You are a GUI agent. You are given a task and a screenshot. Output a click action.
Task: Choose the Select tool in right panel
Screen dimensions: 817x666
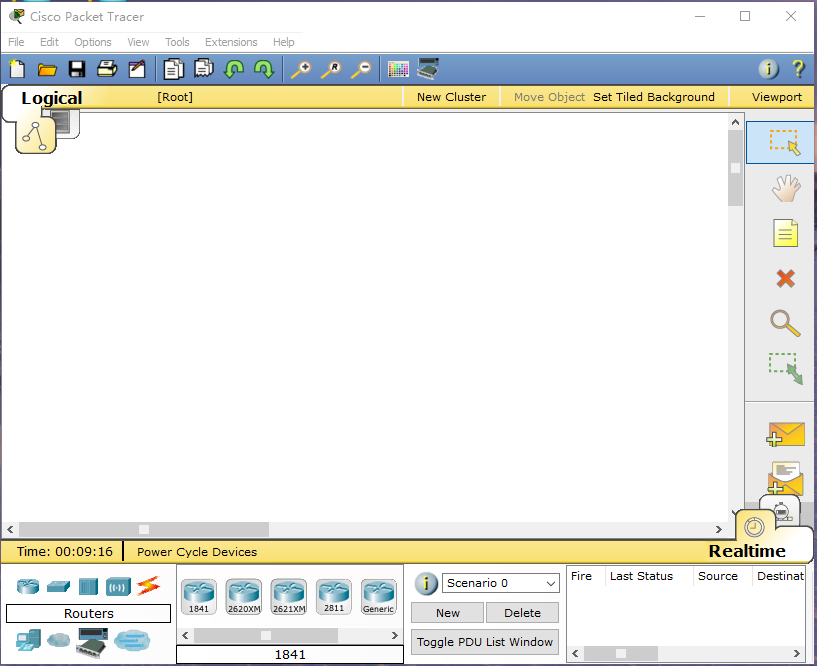click(779, 143)
